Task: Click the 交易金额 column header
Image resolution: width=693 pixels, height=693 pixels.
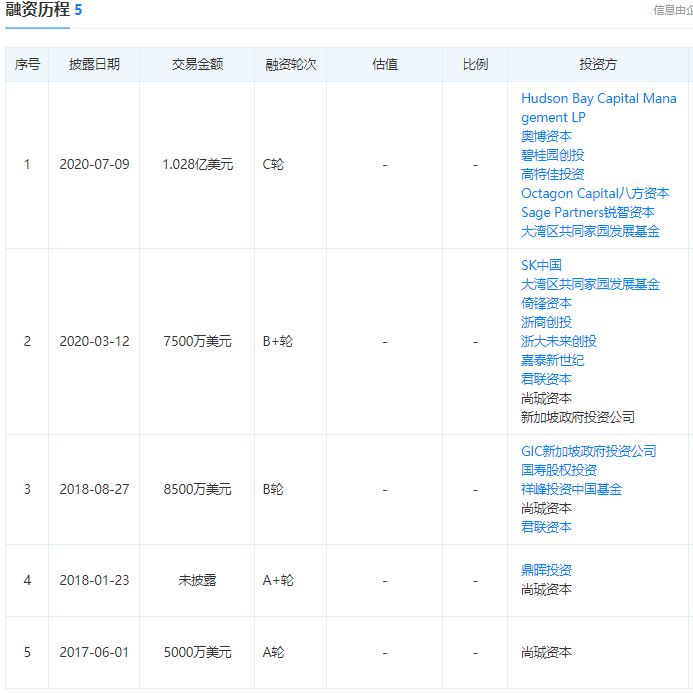Action: pos(197,65)
